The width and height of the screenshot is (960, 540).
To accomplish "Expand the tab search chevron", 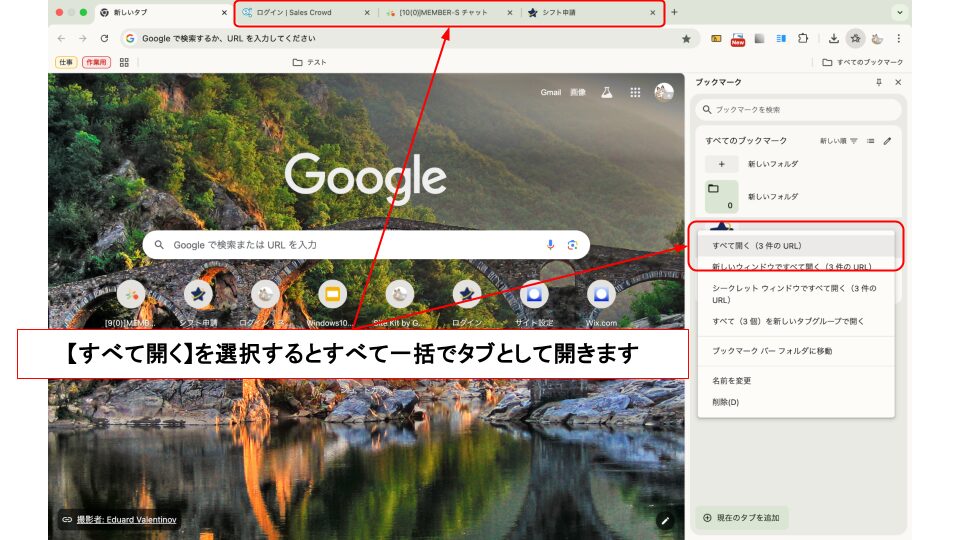I will pyautogui.click(x=899, y=12).
